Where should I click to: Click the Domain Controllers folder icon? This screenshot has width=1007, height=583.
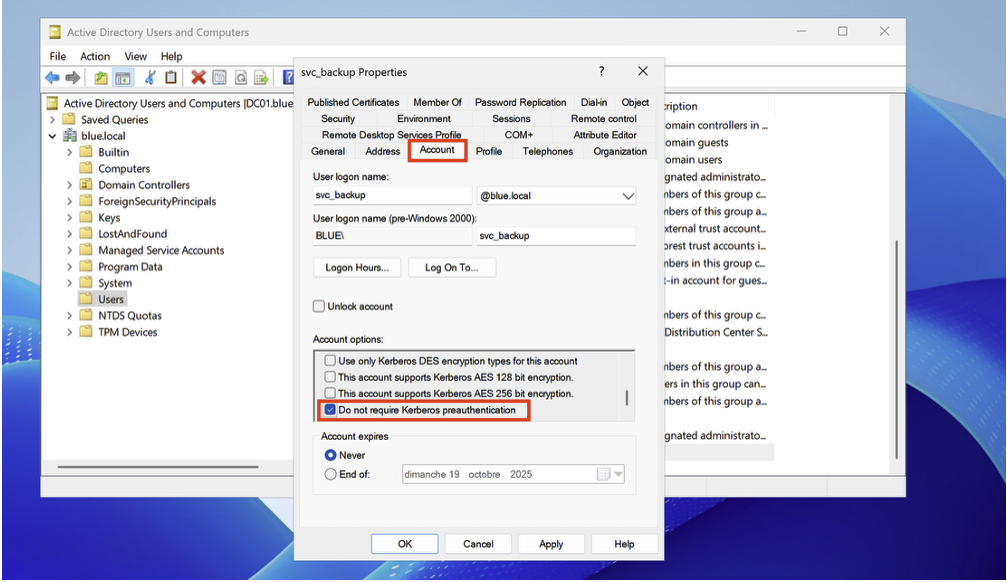pos(86,185)
